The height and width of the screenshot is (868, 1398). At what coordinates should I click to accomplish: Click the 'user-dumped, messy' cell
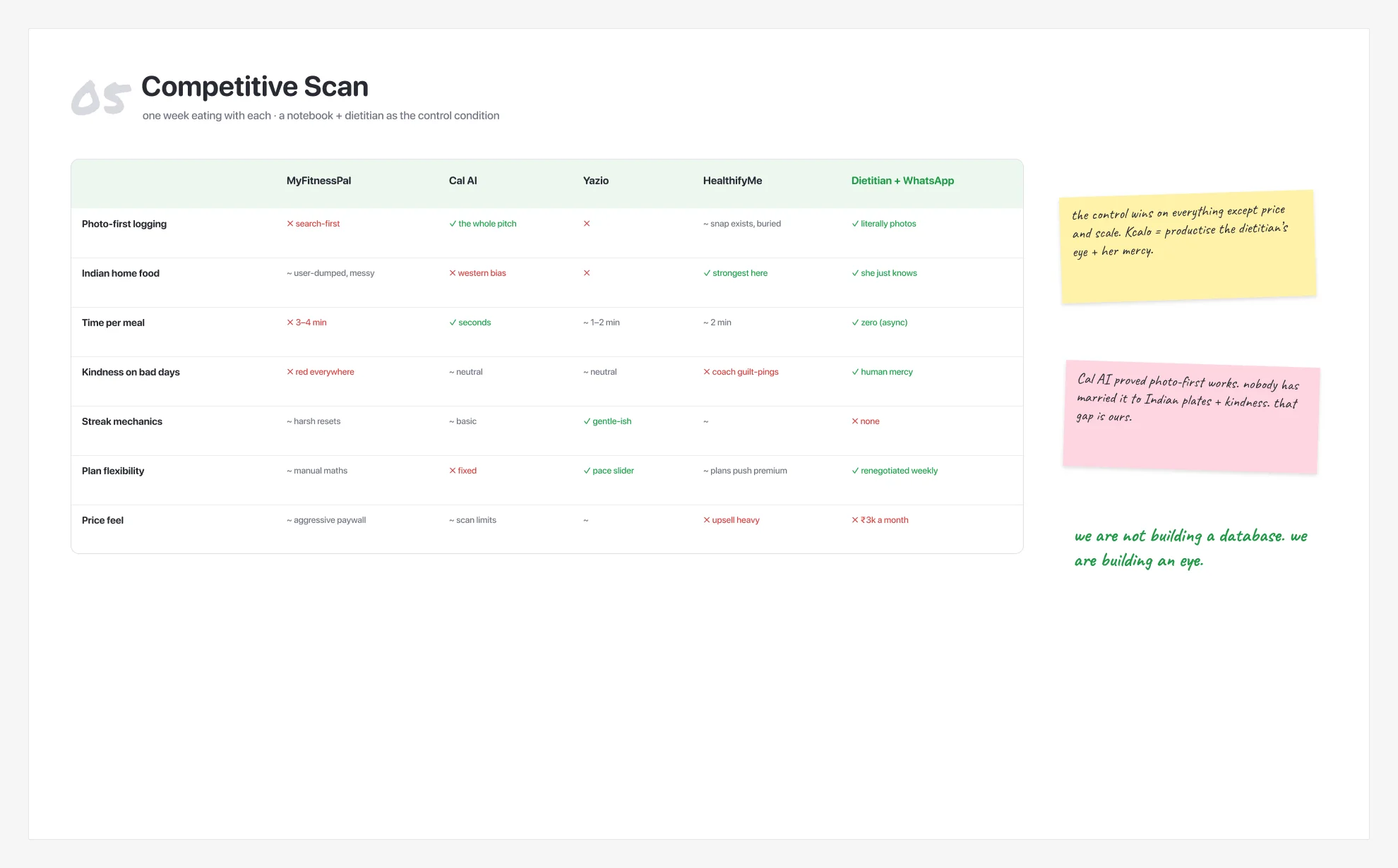click(x=330, y=273)
